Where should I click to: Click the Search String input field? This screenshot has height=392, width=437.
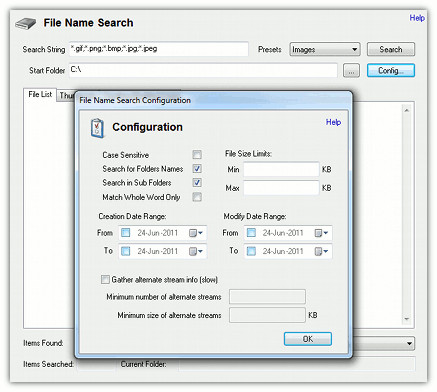pos(159,49)
